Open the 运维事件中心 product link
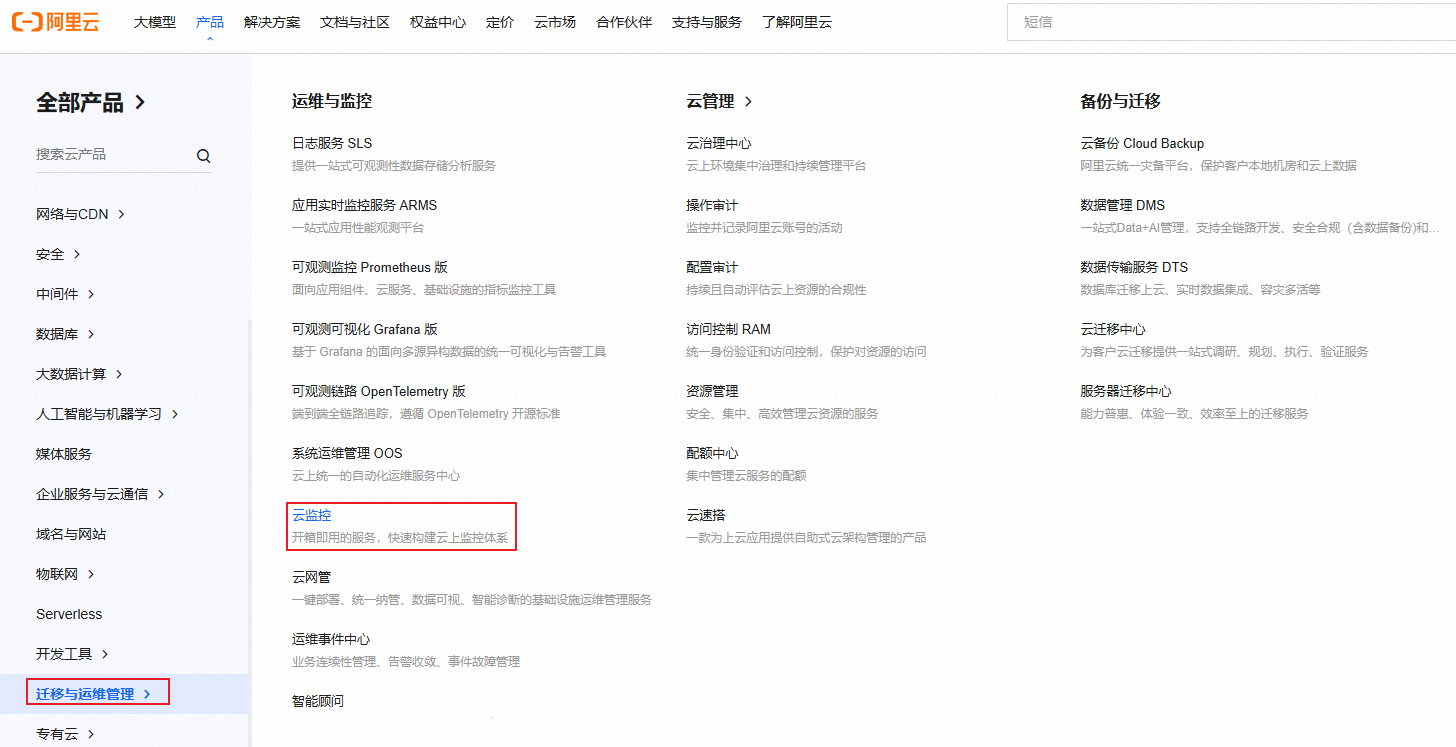The width and height of the screenshot is (1456, 747). click(x=332, y=639)
